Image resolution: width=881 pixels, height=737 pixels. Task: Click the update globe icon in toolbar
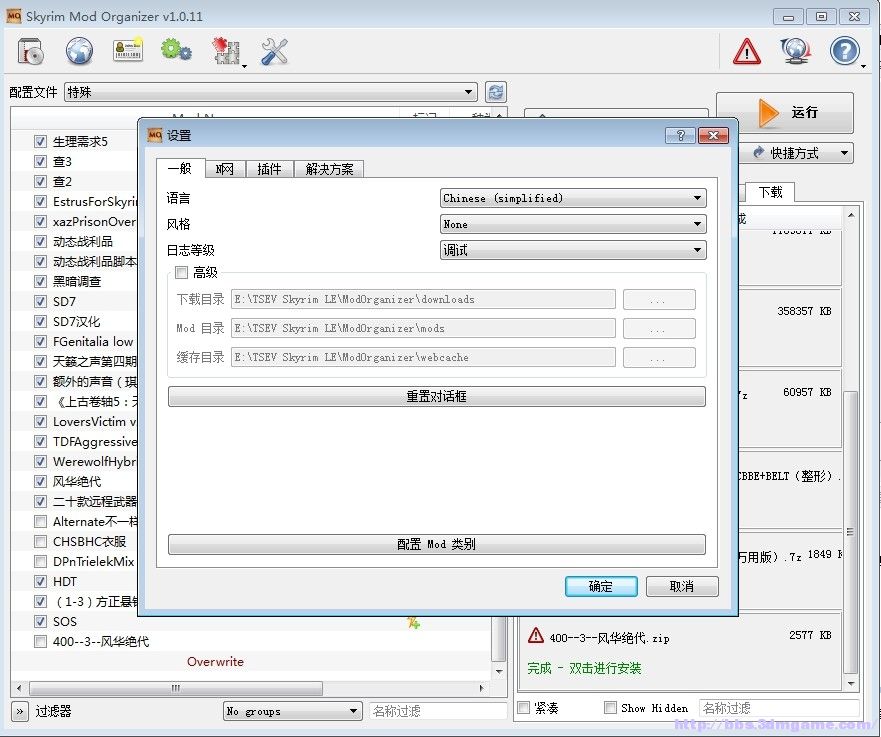(x=796, y=51)
